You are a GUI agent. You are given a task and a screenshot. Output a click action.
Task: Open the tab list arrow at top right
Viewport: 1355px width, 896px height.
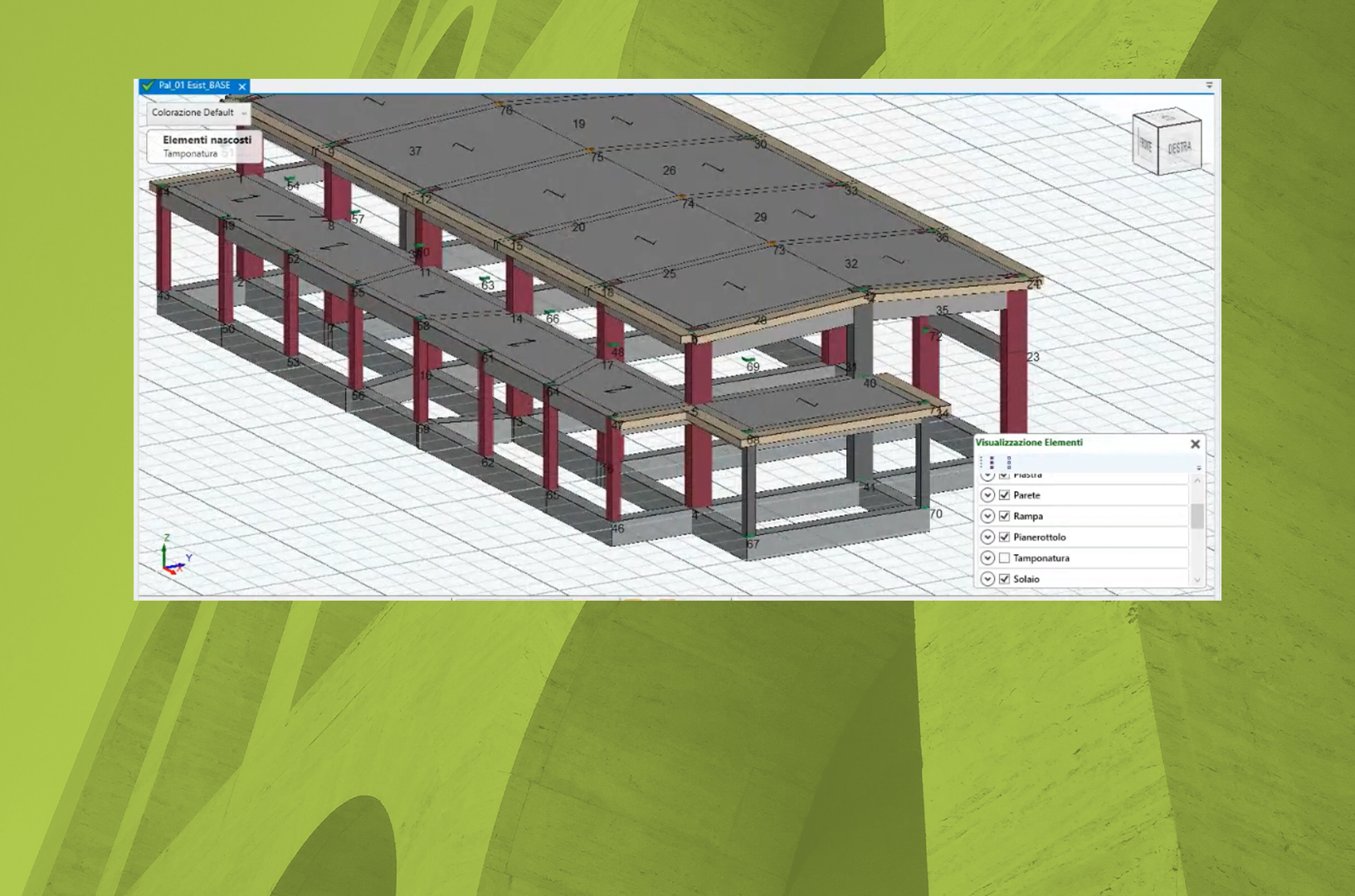click(1209, 85)
